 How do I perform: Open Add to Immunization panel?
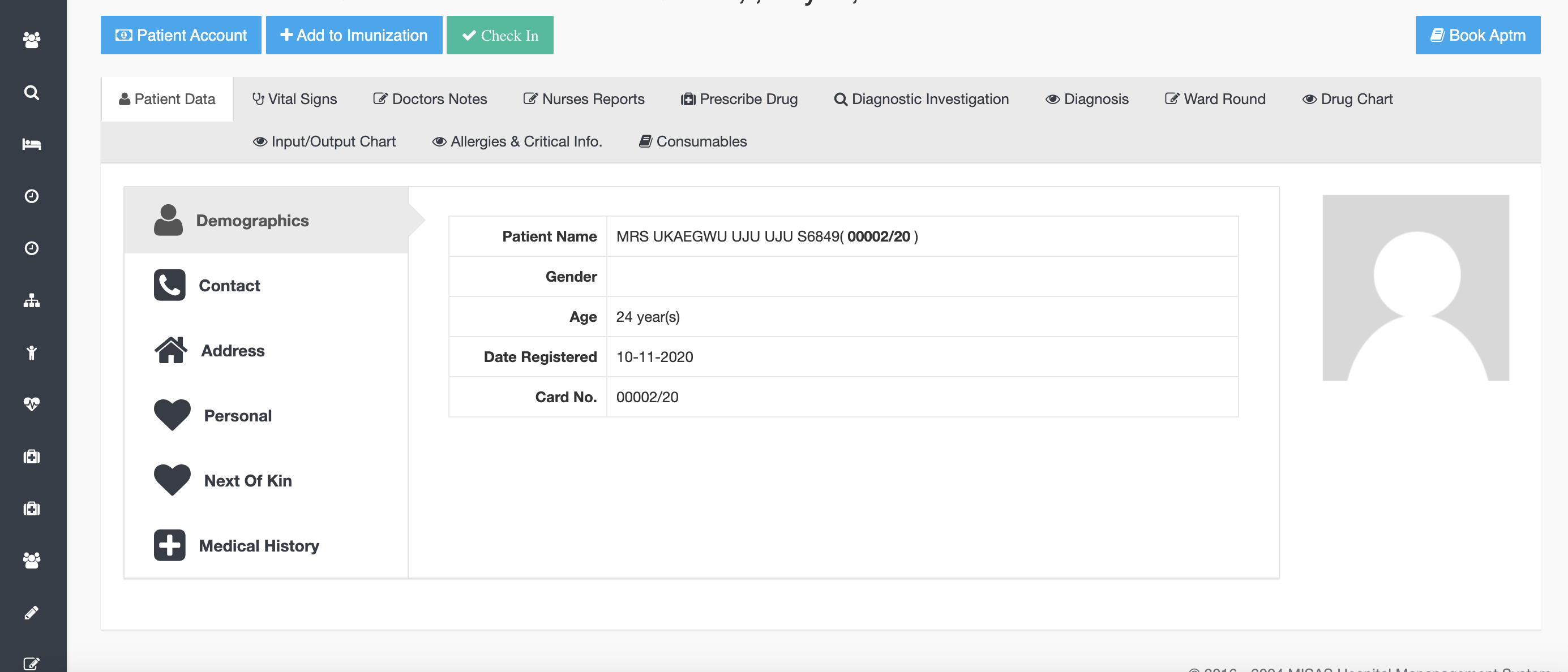coord(353,34)
